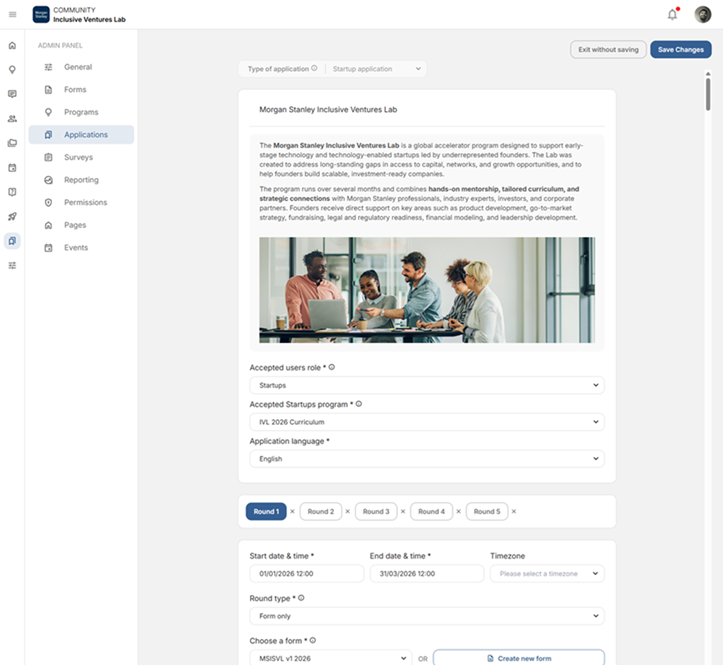Open the Accepted users role dropdown (Startups)
This screenshot has height=665, width=723.
click(x=427, y=385)
